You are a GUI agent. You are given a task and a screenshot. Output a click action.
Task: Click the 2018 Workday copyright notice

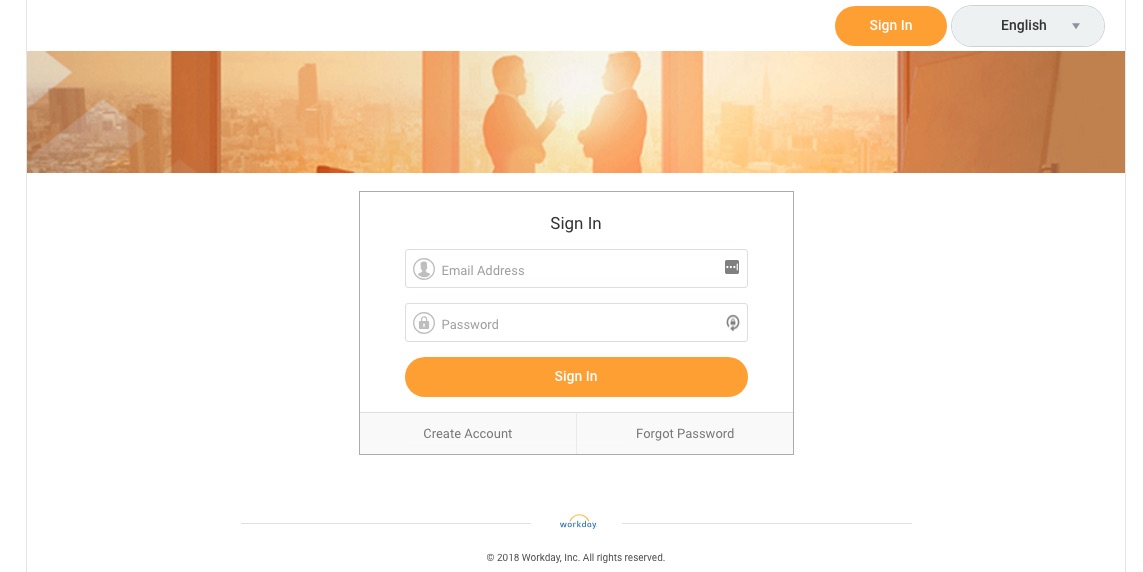point(575,557)
